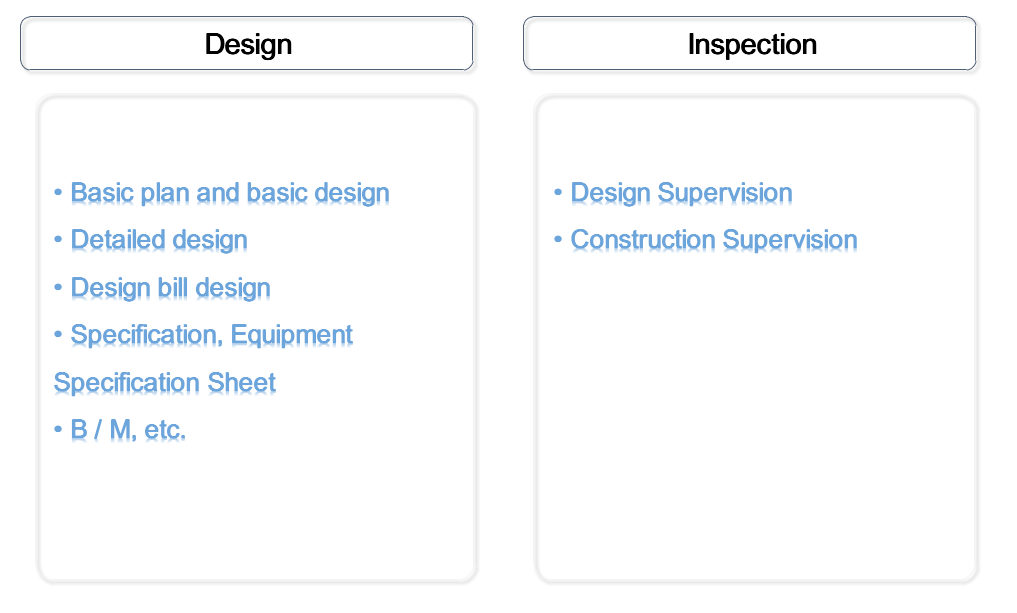Select the 'Construction Supervision' item

tap(714, 240)
